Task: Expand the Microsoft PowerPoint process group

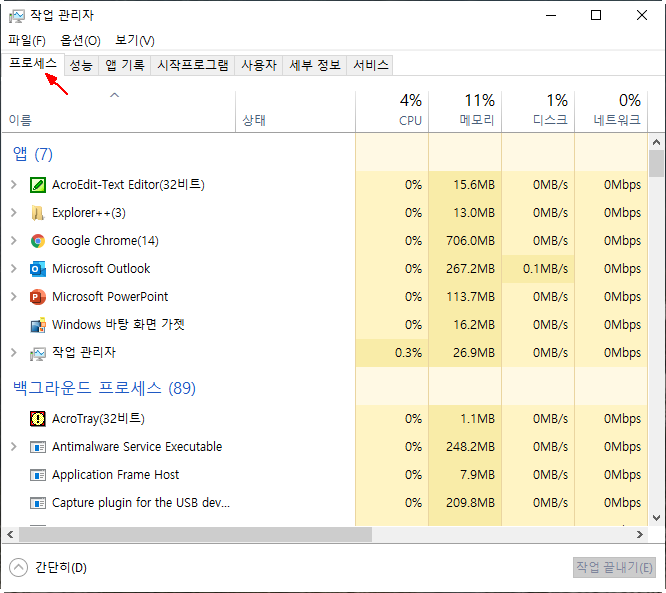Action: 14,296
